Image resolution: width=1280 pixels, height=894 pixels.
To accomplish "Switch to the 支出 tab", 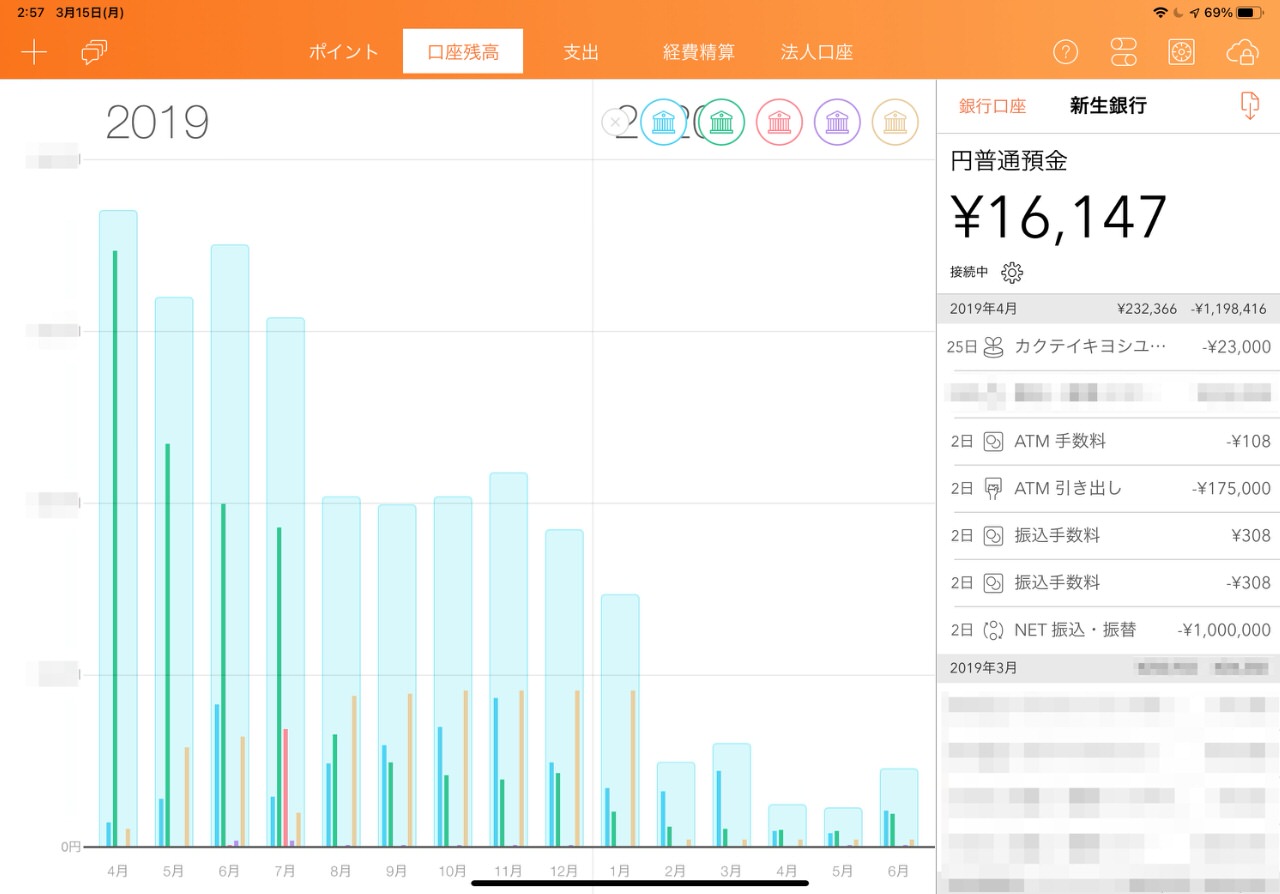I will pyautogui.click(x=580, y=53).
